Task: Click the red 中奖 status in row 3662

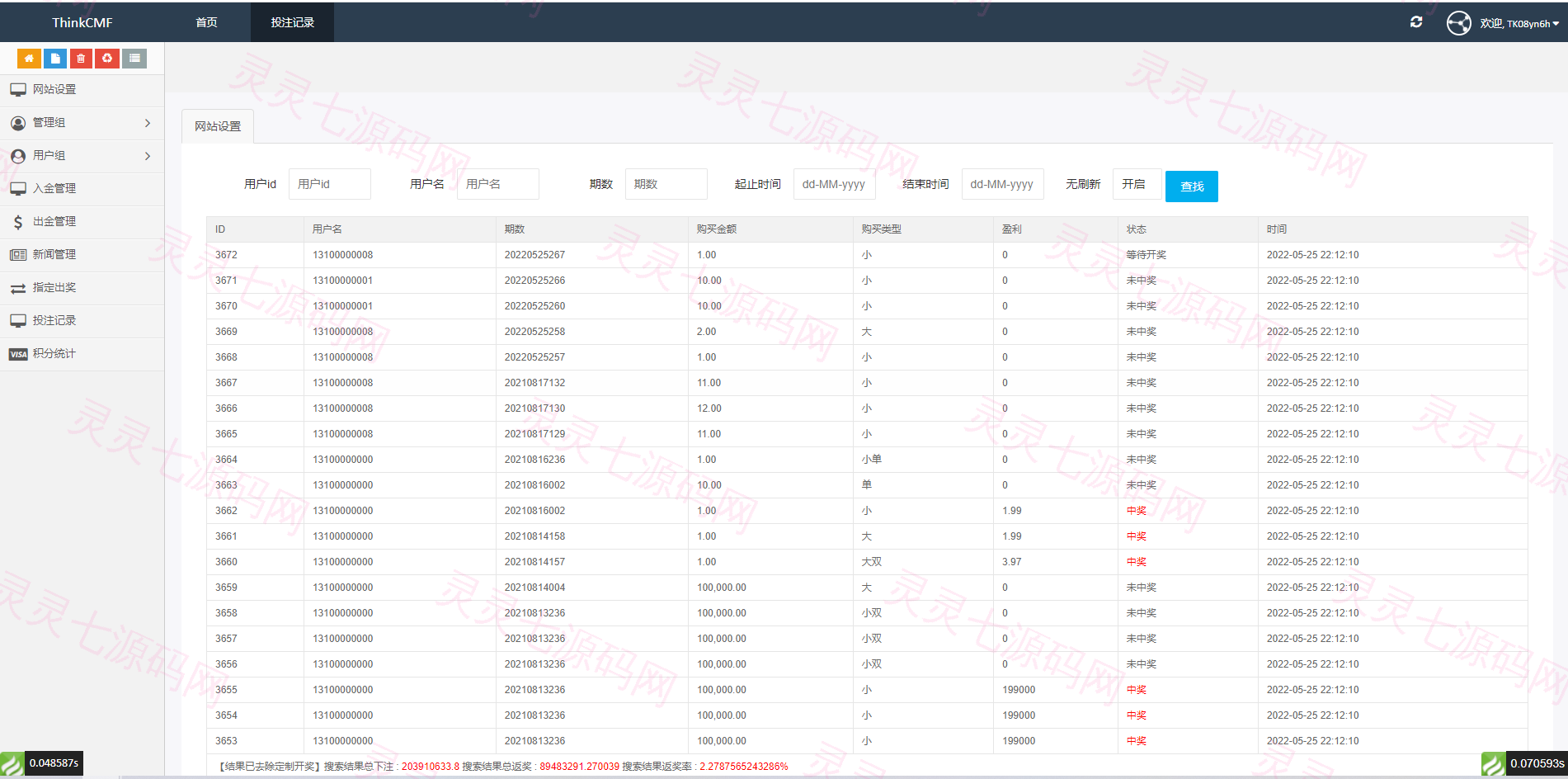Action: click(x=1137, y=511)
